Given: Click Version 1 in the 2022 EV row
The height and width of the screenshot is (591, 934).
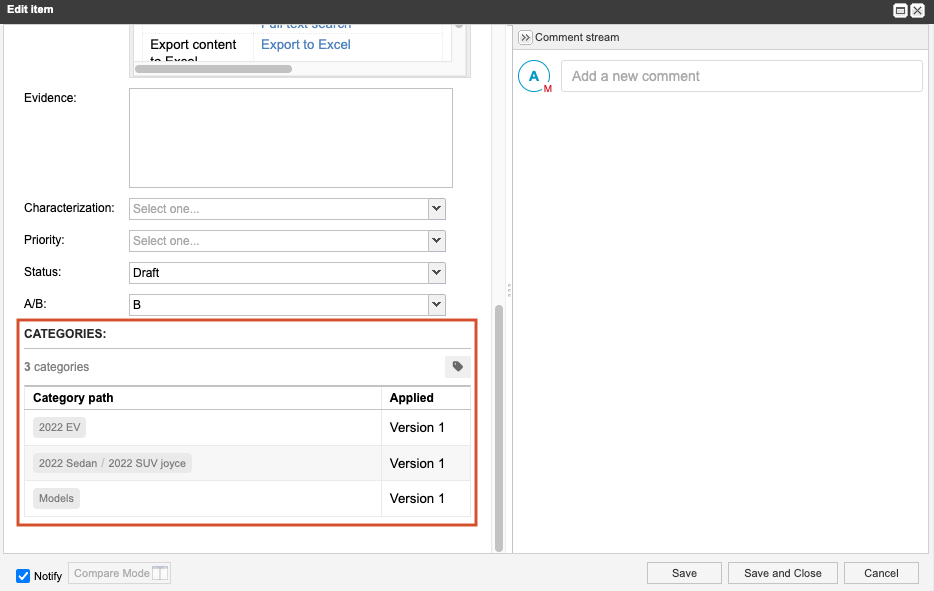Looking at the screenshot, I should [417, 427].
